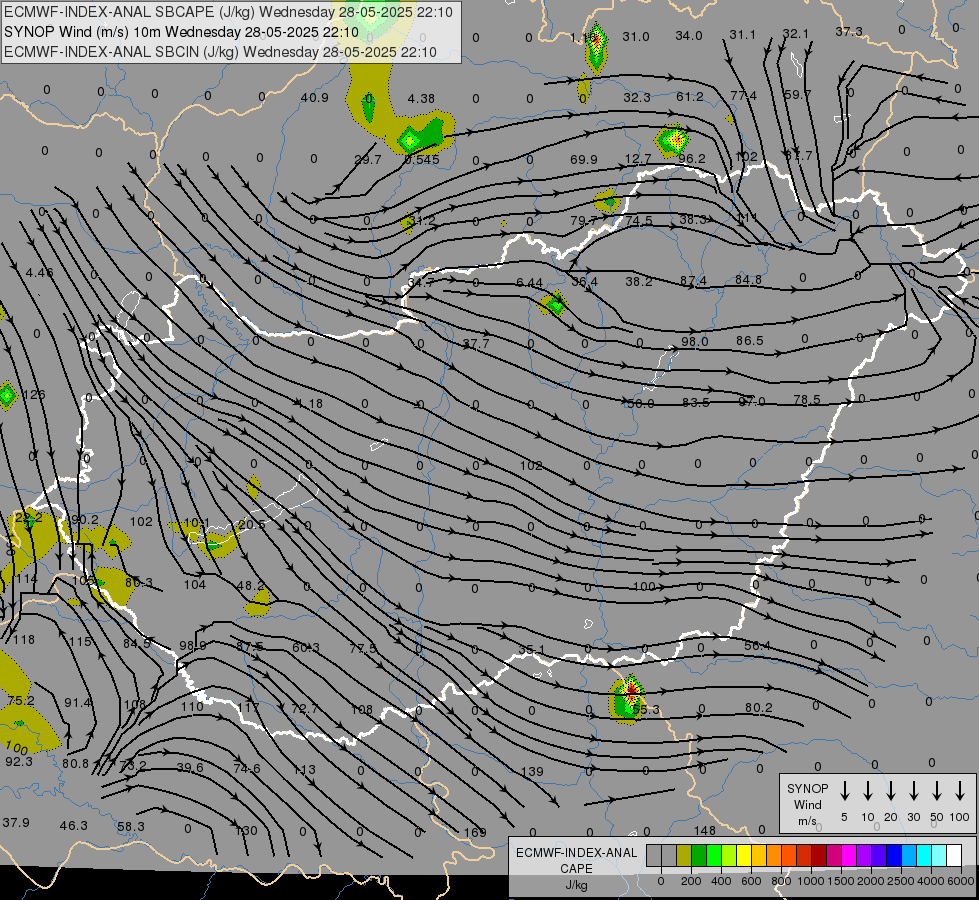
Task: Click the 2500 tick label in CAPE legend
Action: 900,881
